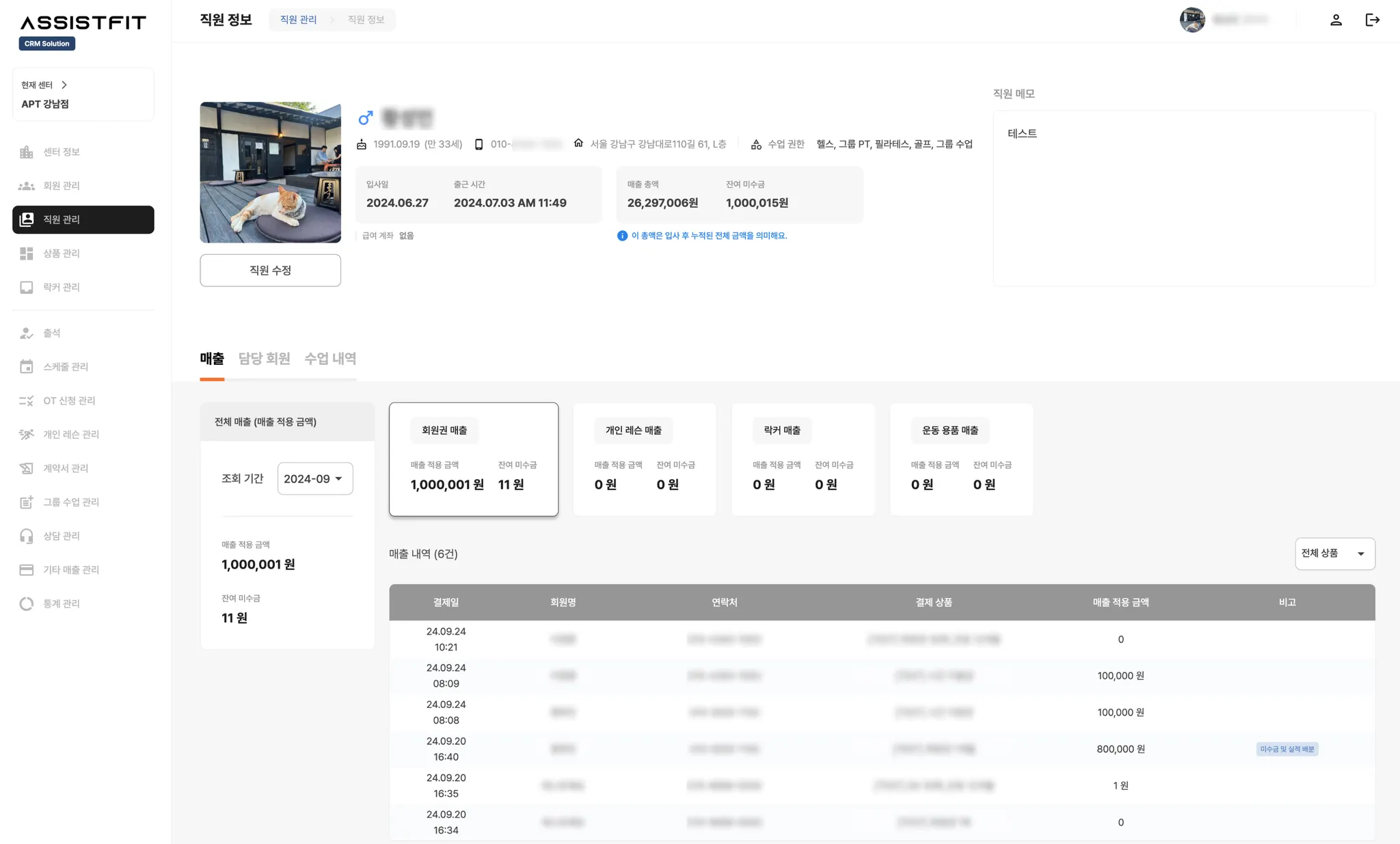Click 직원 관리 breadcrumb link
Viewport: 1400px width, 844px height.
[298, 20]
